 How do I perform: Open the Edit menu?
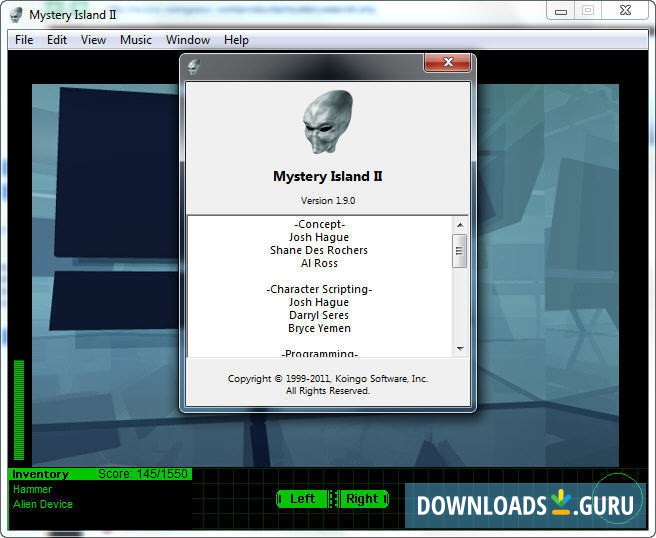coord(57,40)
